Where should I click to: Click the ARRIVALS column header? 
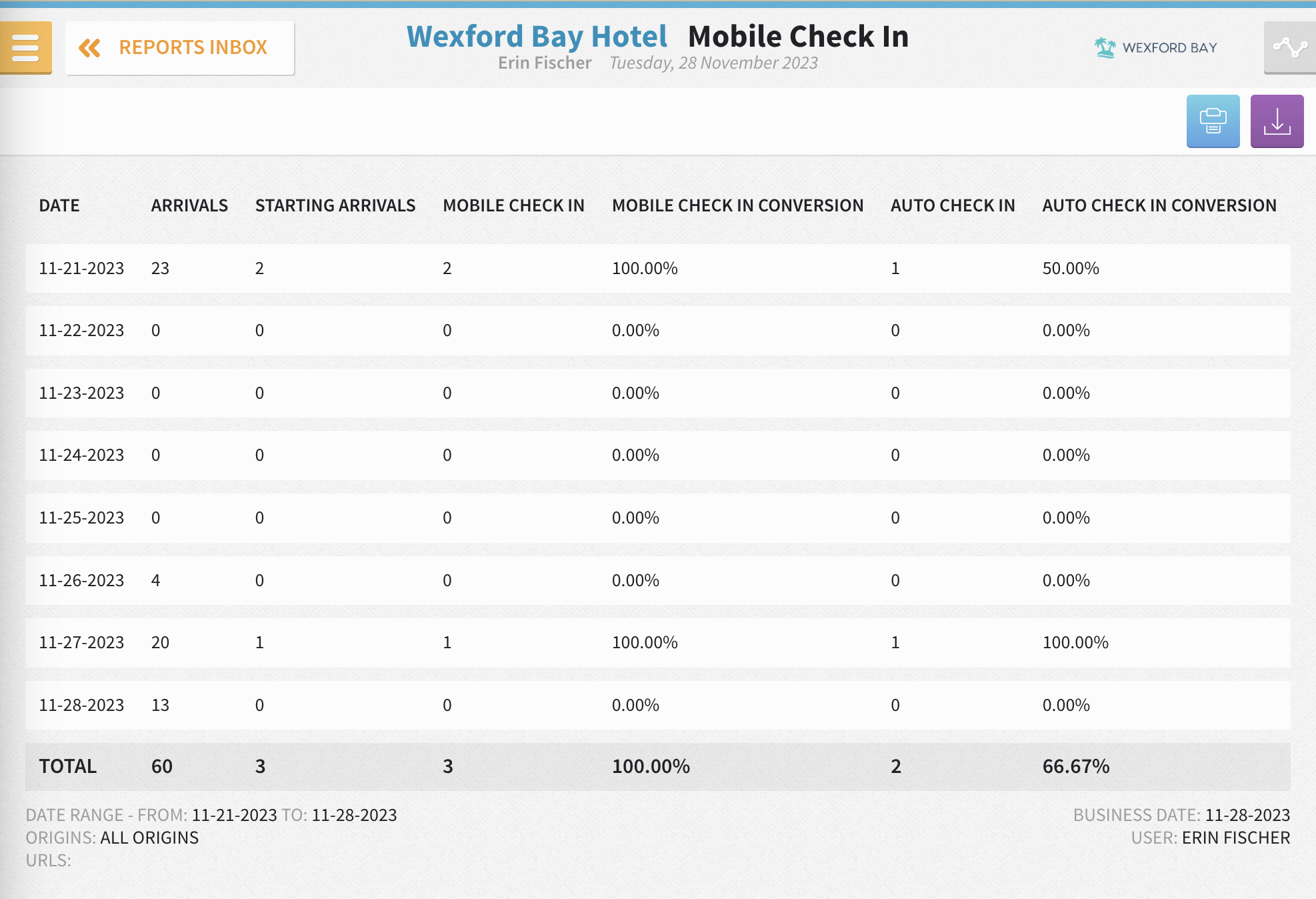[x=189, y=205]
